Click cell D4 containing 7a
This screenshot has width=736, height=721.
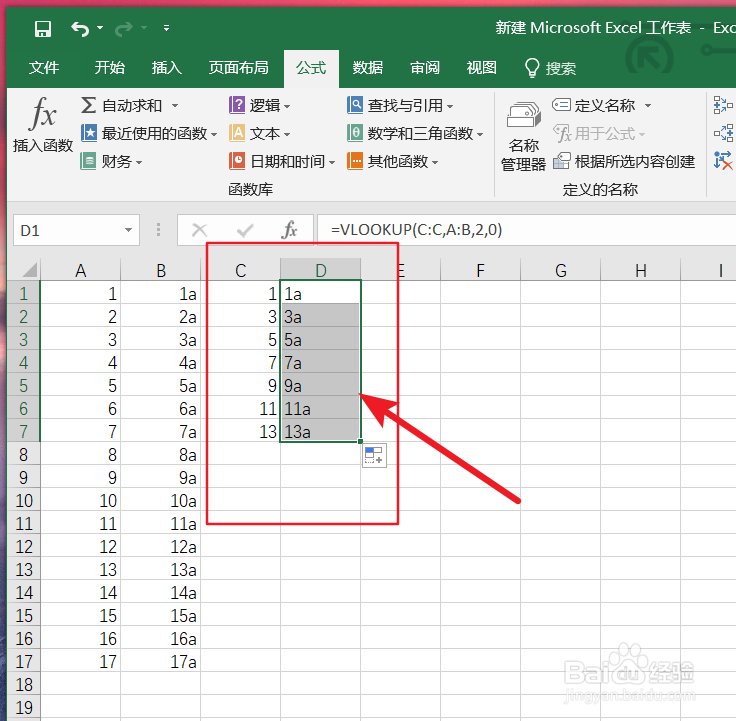321,362
